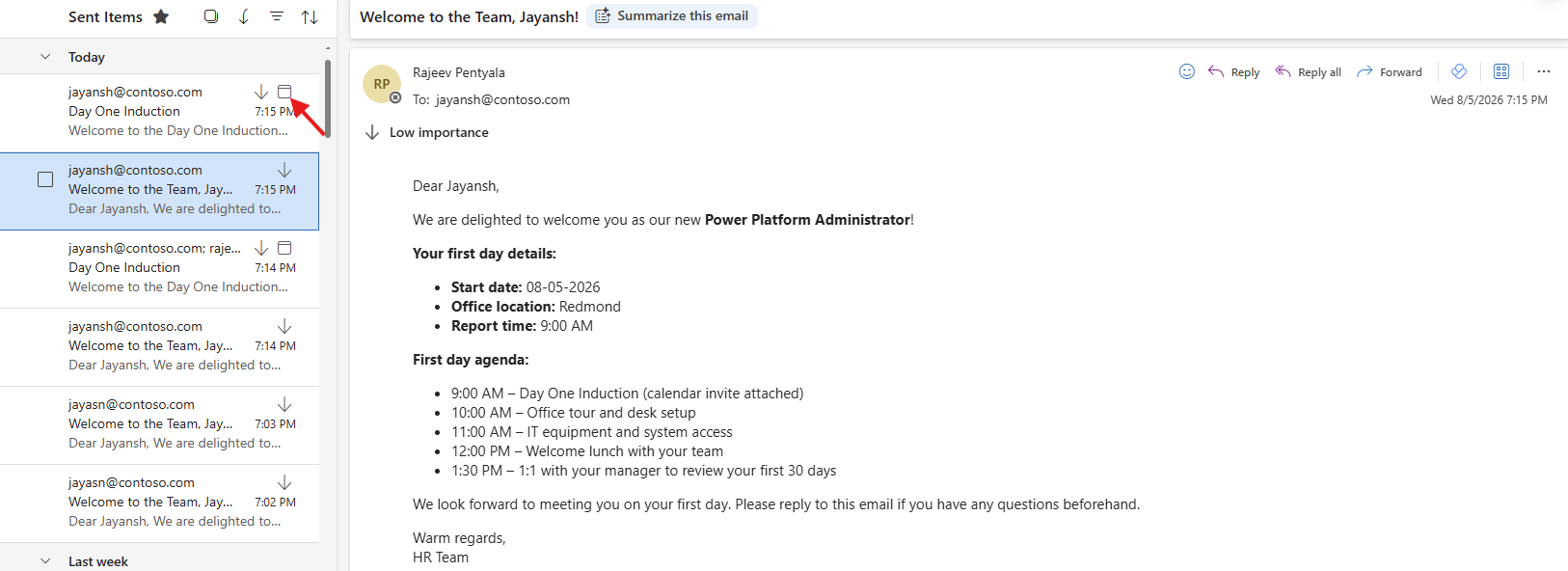Collapse the Today group chevron
The image size is (1568, 571).
pyautogui.click(x=45, y=57)
